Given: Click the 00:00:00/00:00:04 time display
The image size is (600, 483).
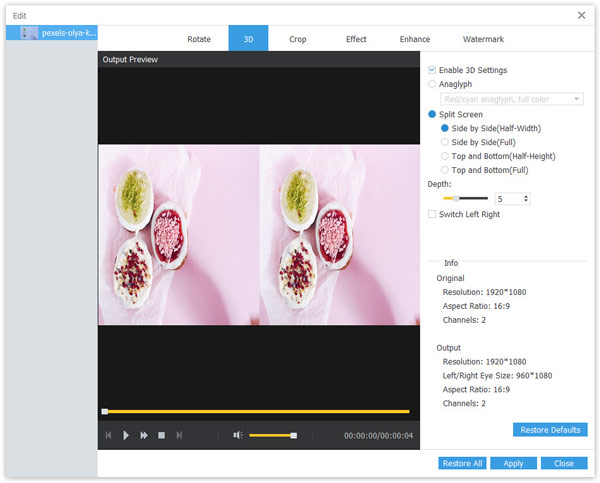Looking at the screenshot, I should click(x=378, y=436).
